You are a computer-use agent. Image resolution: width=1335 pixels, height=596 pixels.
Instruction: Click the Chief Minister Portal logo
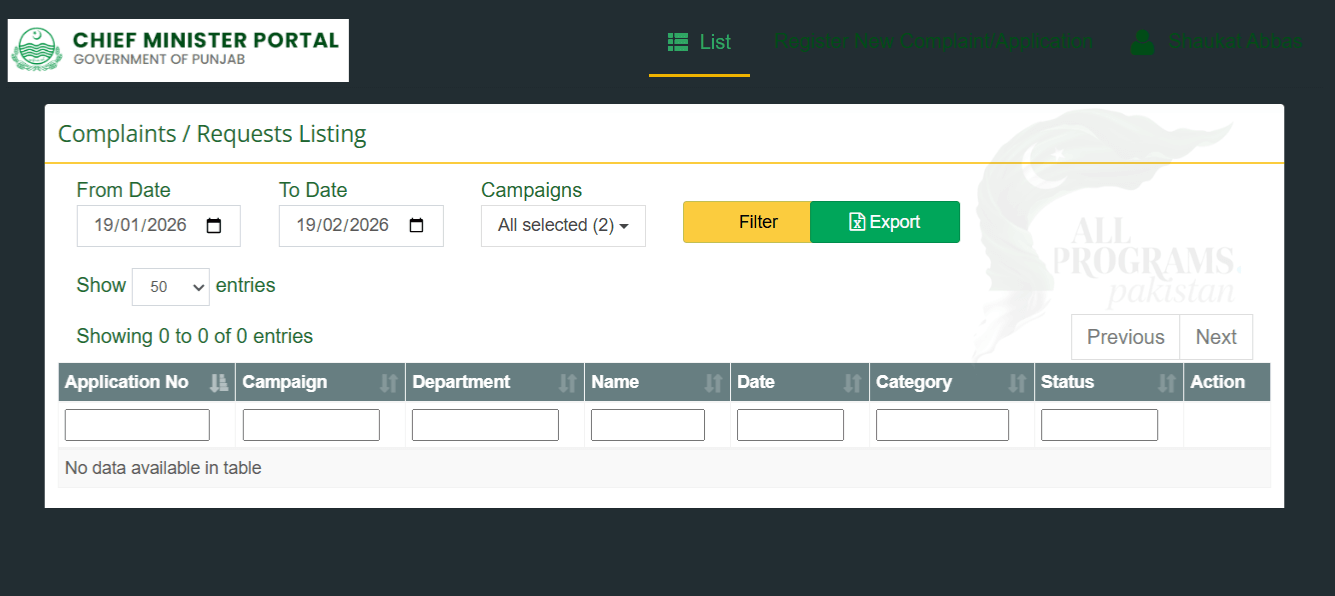point(178,50)
